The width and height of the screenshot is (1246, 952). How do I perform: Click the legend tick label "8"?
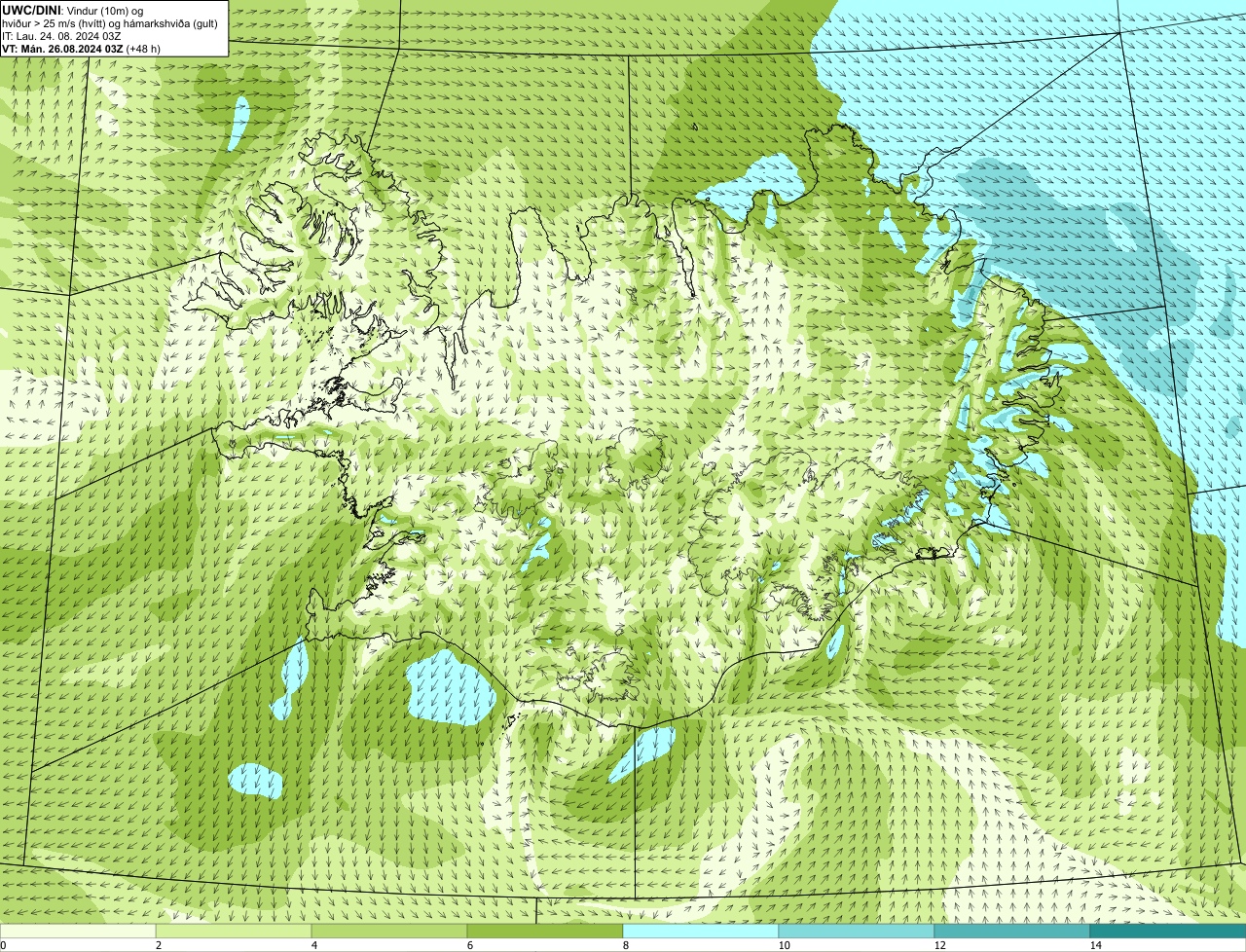625,945
